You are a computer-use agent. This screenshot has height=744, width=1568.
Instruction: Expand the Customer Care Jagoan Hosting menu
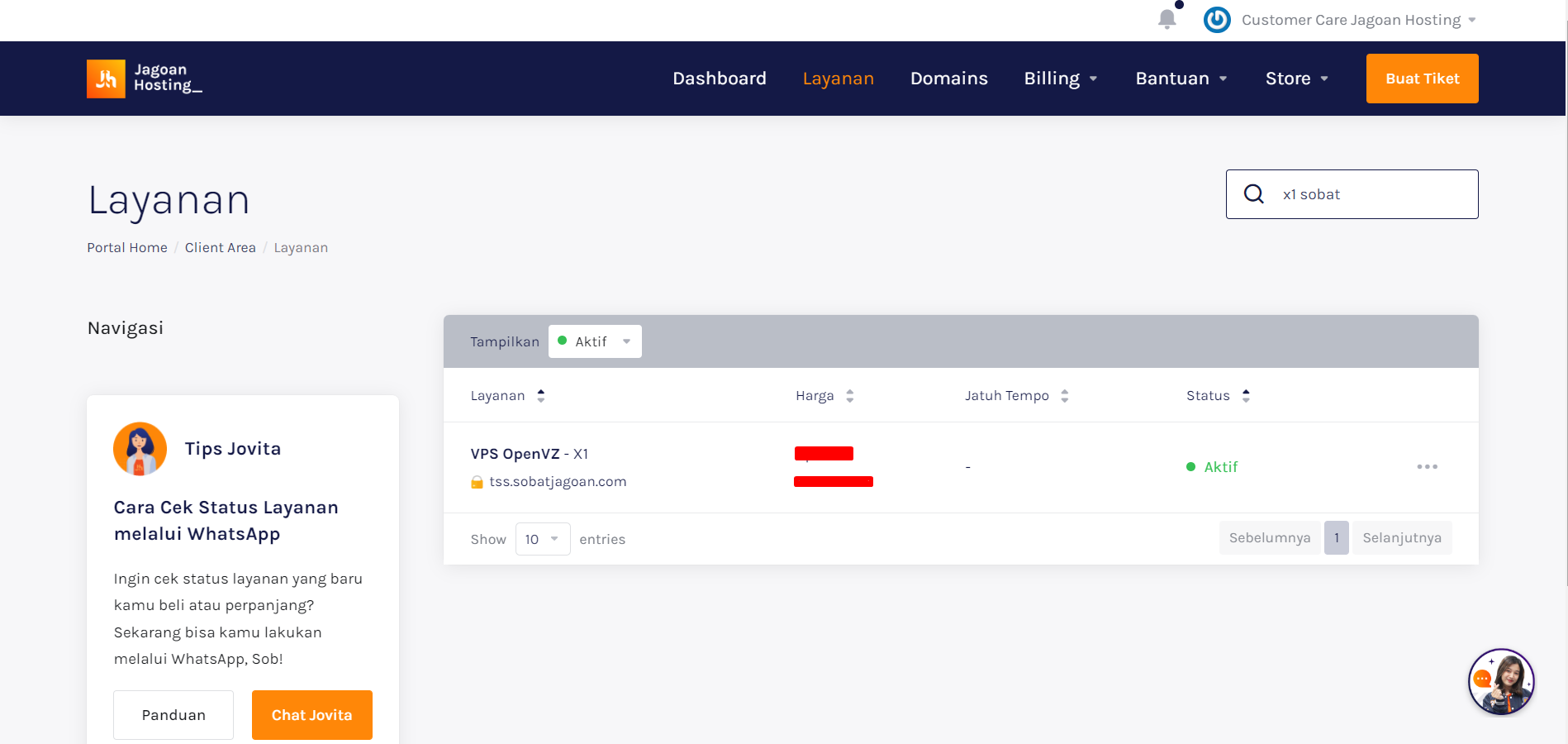point(1358,20)
